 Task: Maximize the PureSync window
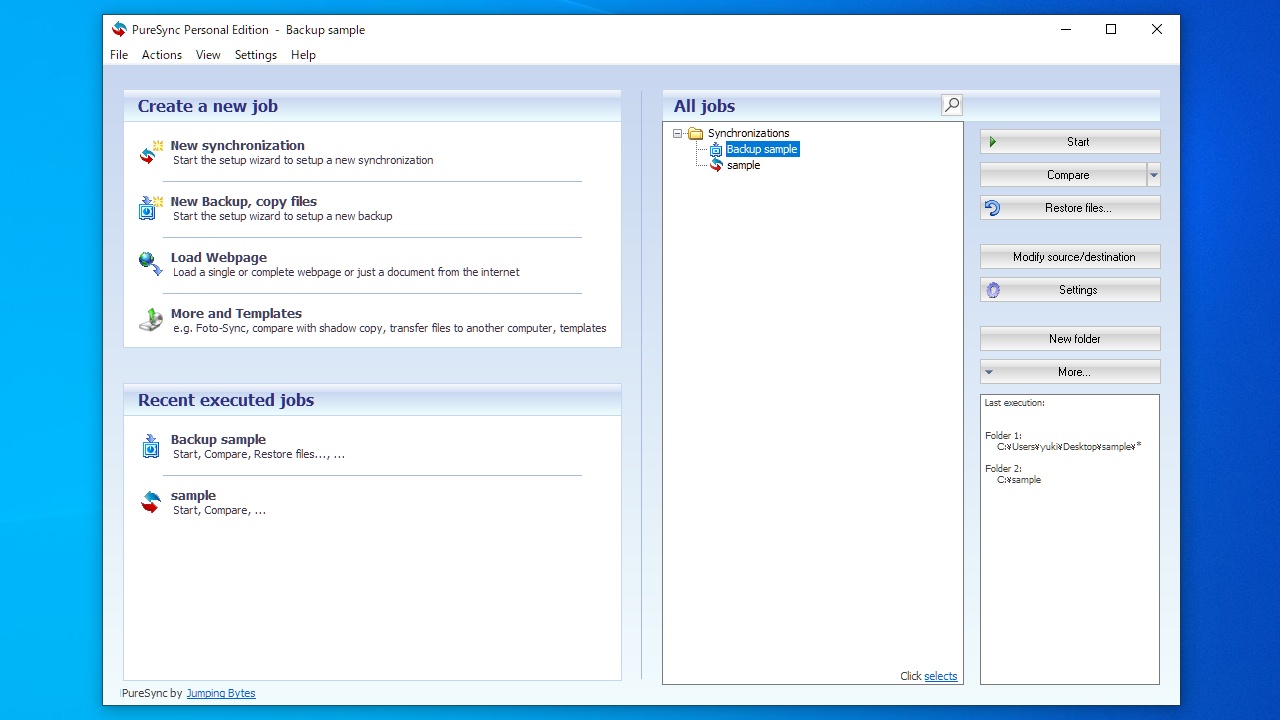coord(1110,29)
